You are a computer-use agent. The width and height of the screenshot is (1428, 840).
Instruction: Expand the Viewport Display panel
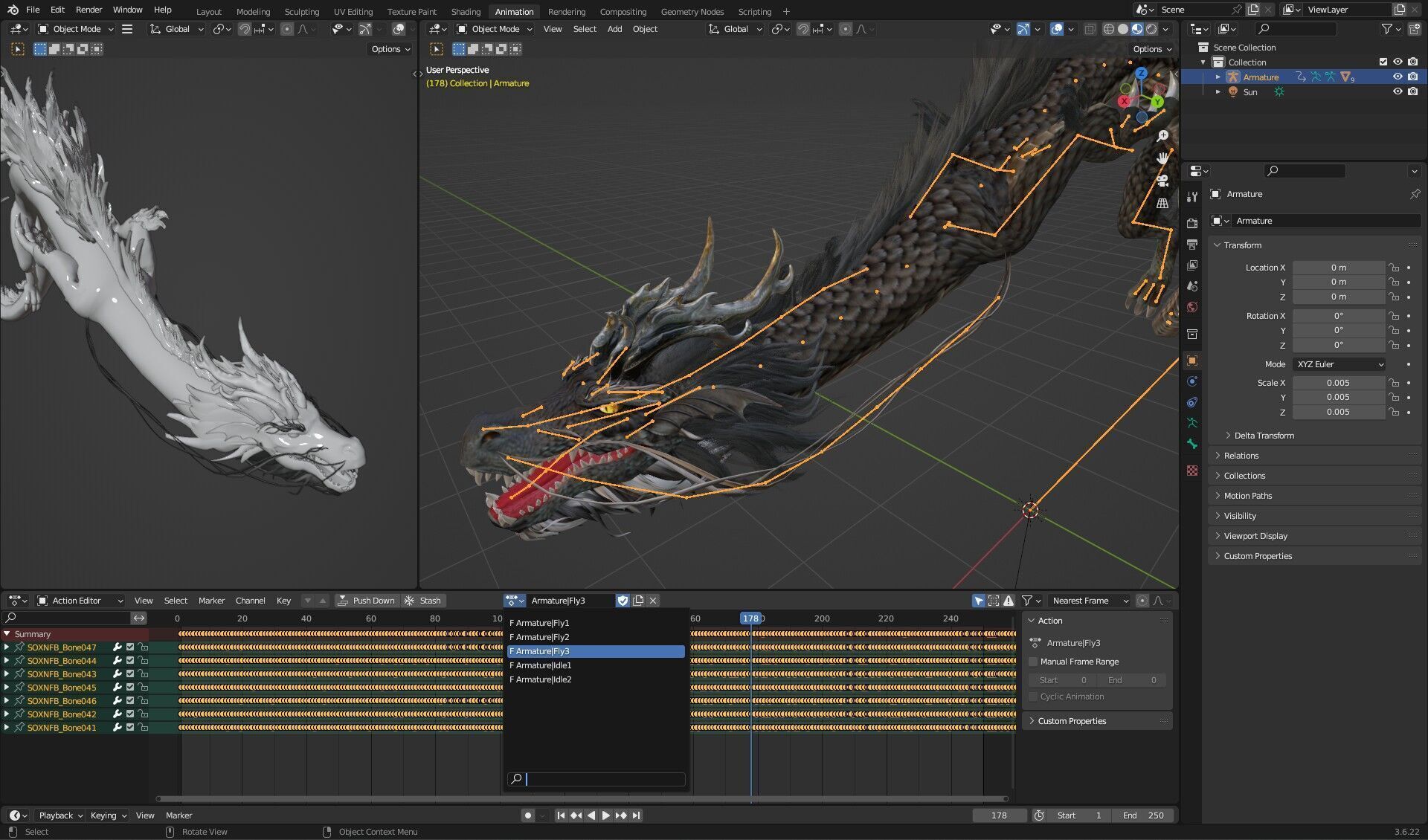pyautogui.click(x=1255, y=536)
